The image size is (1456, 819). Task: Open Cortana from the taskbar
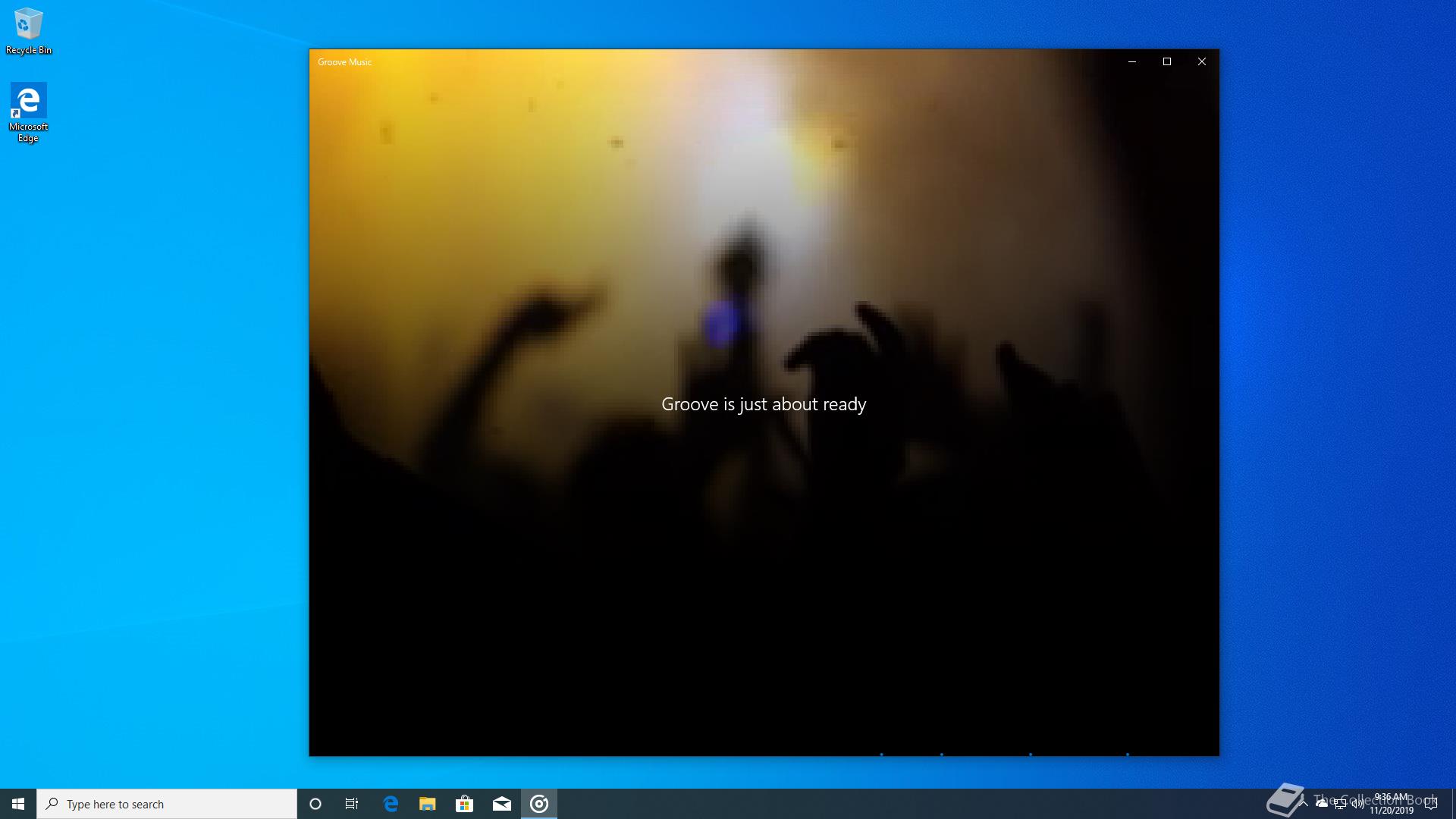point(315,804)
